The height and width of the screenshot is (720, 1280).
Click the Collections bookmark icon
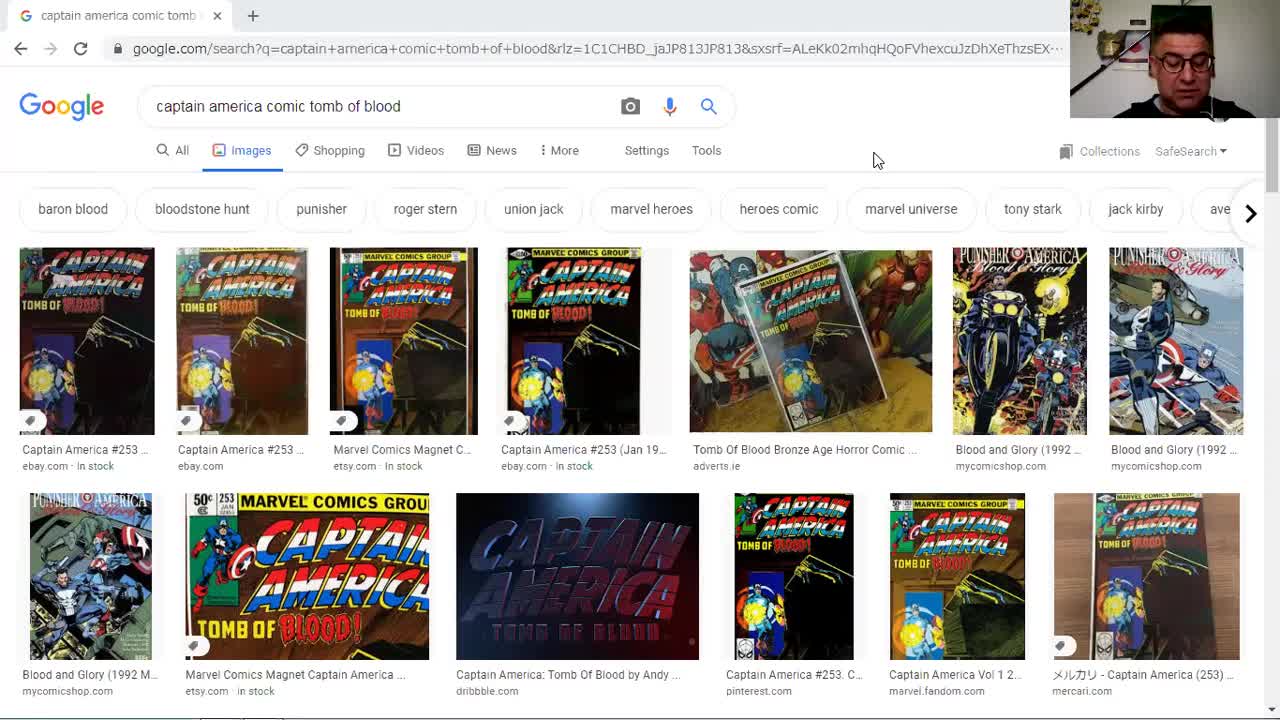pyautogui.click(x=1066, y=151)
